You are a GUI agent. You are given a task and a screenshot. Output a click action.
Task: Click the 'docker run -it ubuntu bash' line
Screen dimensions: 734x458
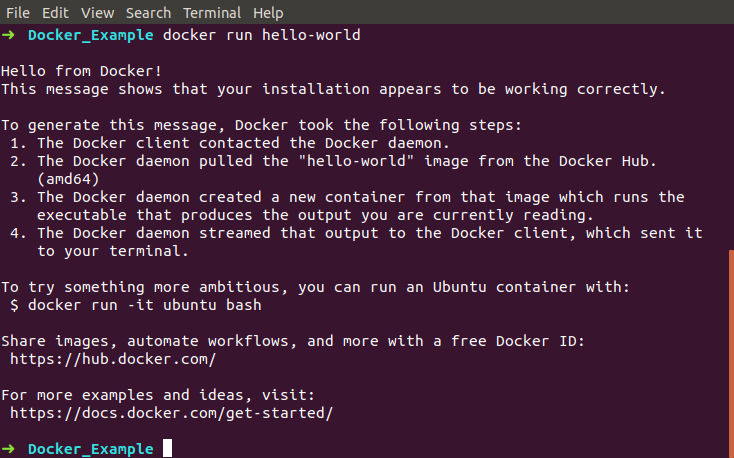(x=136, y=305)
